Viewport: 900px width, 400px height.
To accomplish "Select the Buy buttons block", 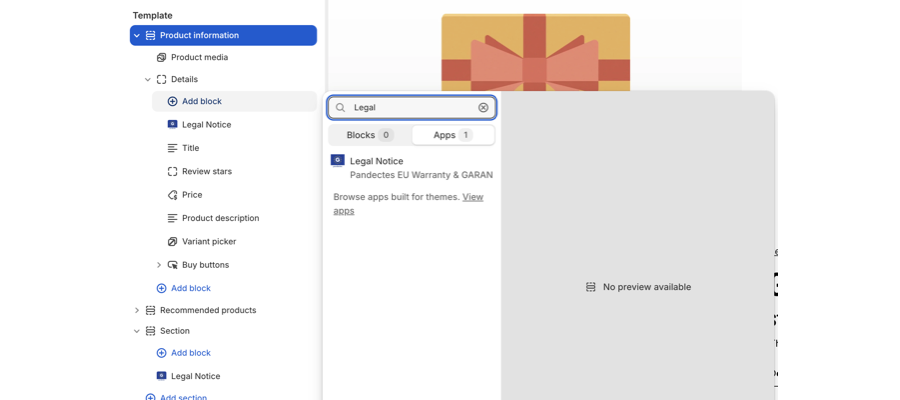I will click(205, 265).
